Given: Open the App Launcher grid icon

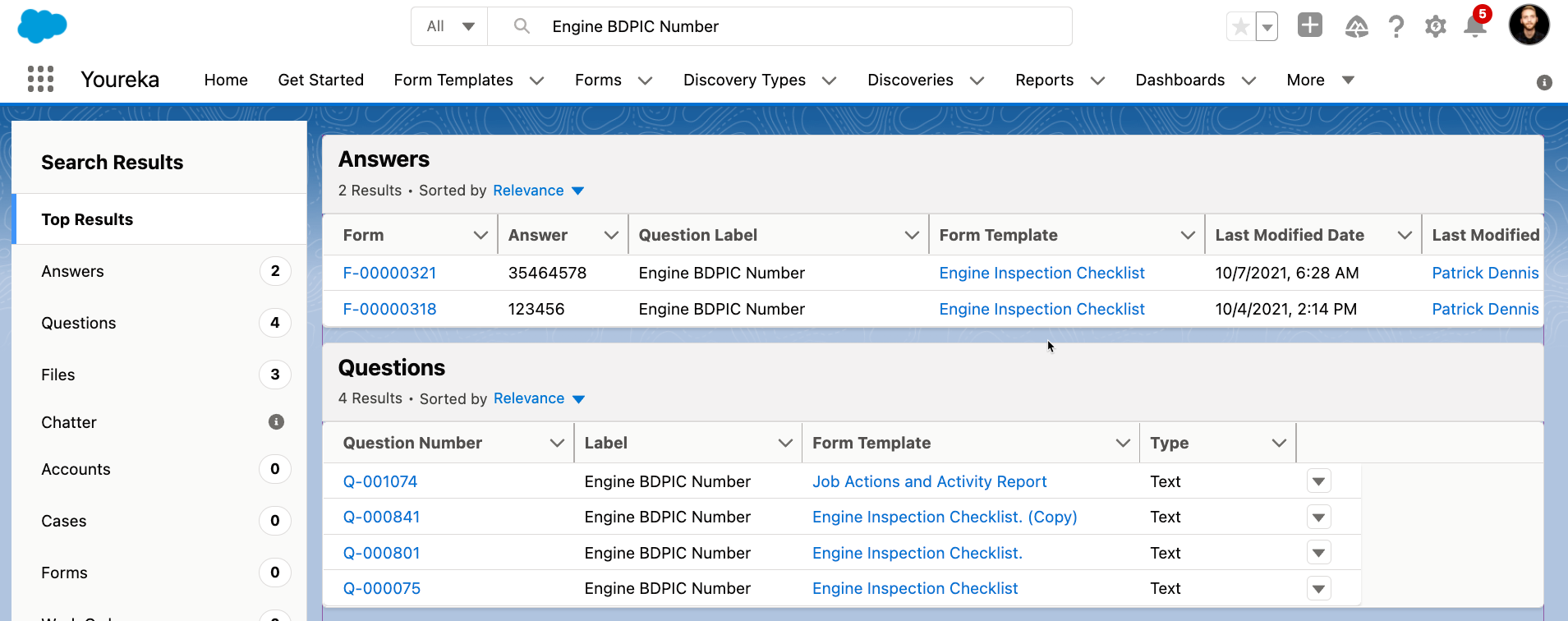Looking at the screenshot, I should coord(40,79).
